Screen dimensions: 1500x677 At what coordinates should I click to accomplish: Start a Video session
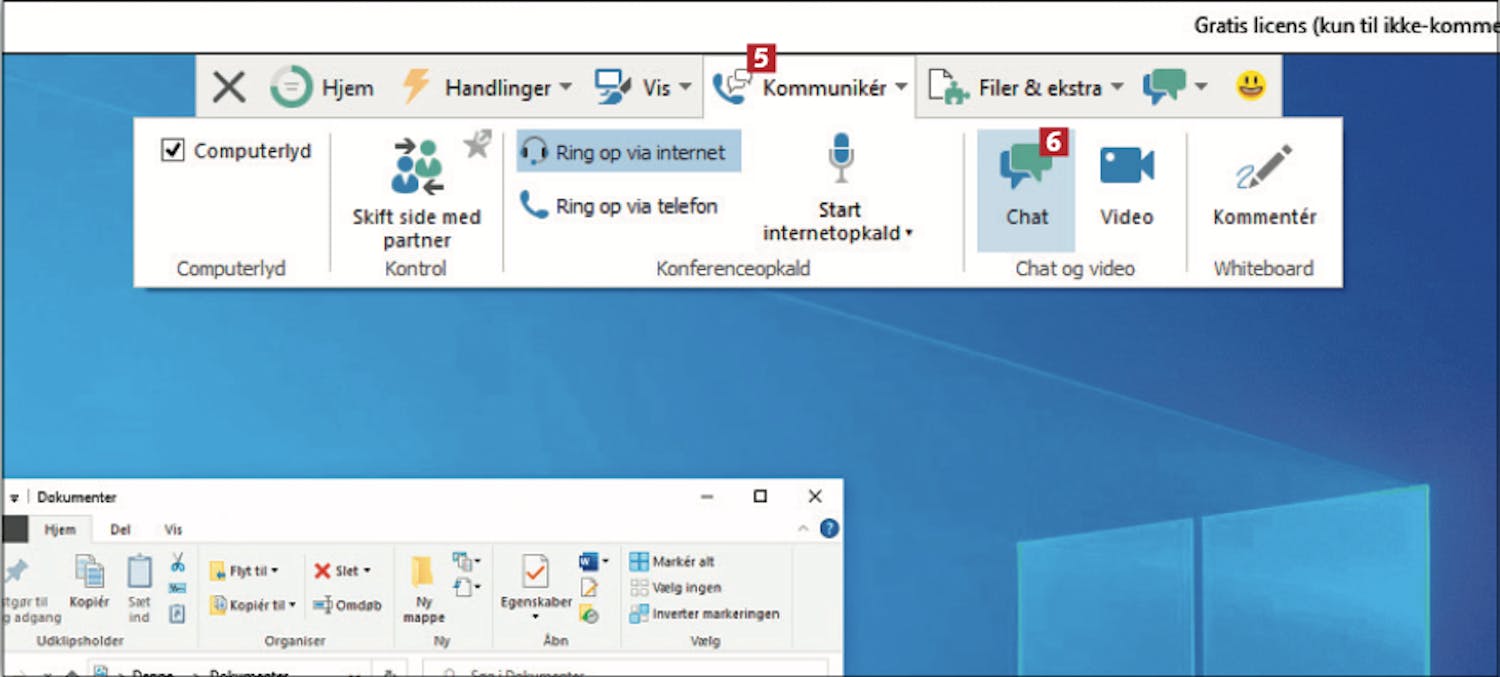pos(1126,187)
